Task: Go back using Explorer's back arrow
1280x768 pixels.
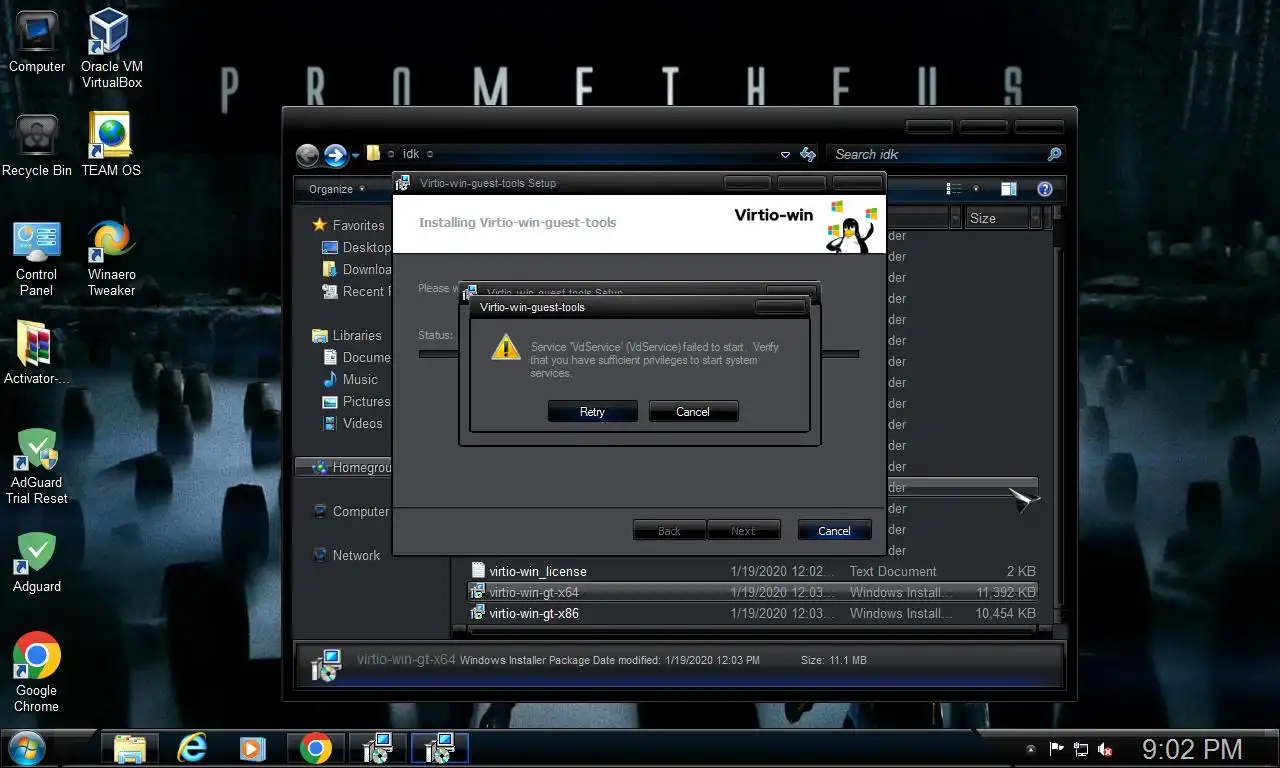Action: click(308, 155)
